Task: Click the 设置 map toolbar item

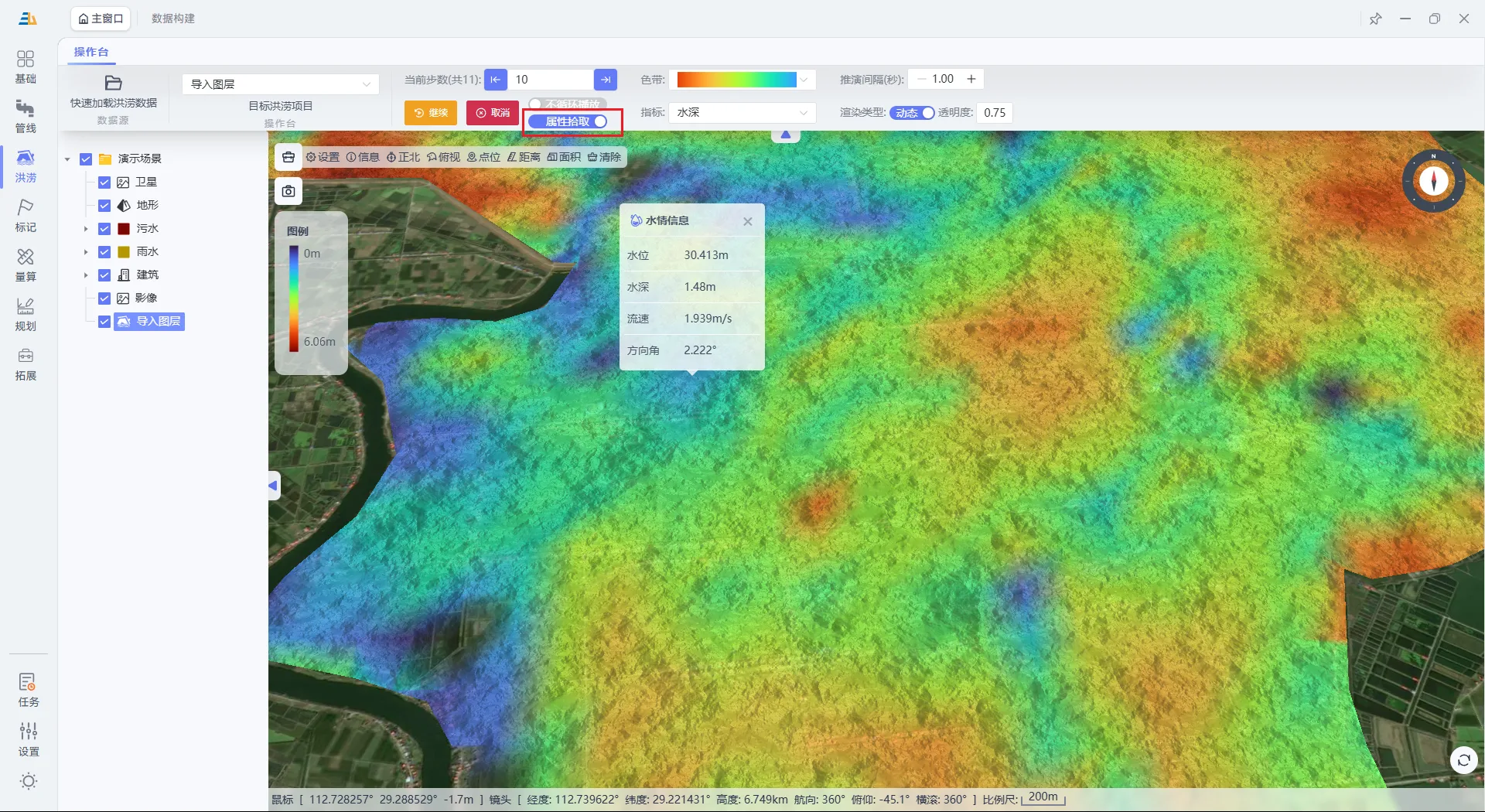Action: tap(323, 157)
